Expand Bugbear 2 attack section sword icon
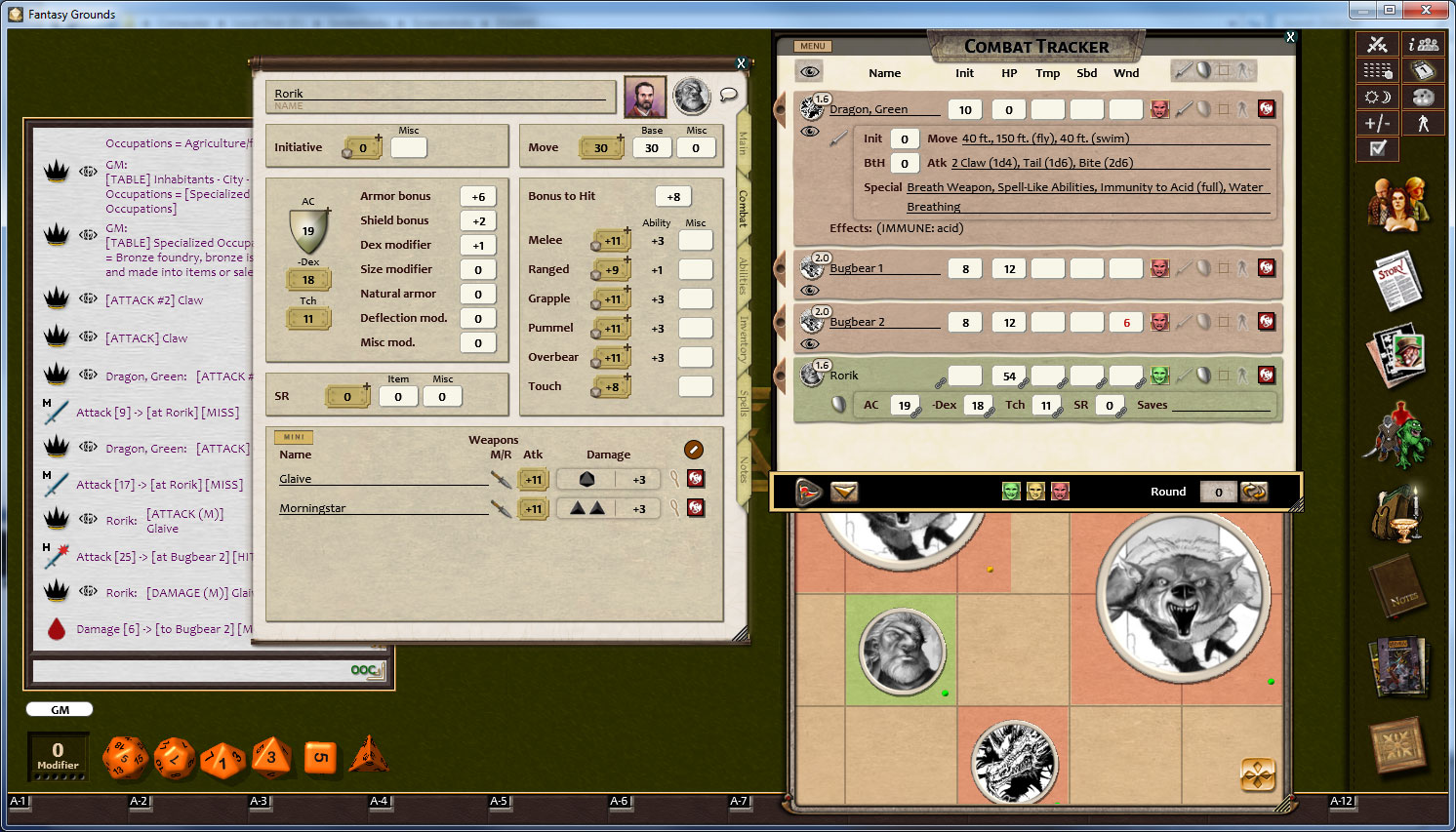The width and height of the screenshot is (1456, 832). click(1183, 322)
